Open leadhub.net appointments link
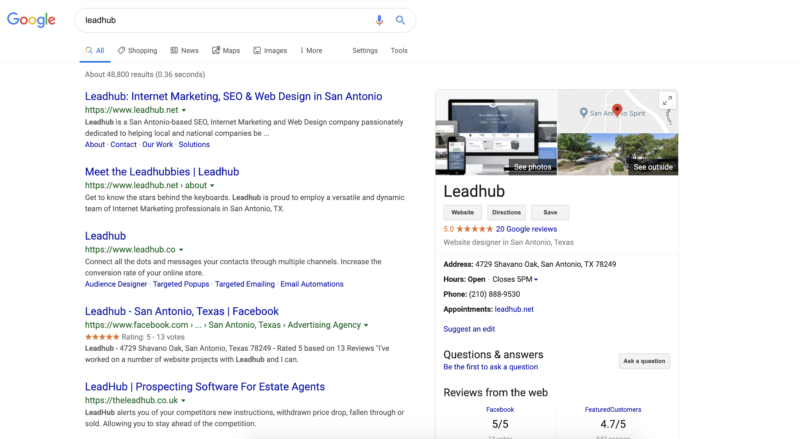Image resolution: width=800 pixels, height=439 pixels. [x=514, y=309]
